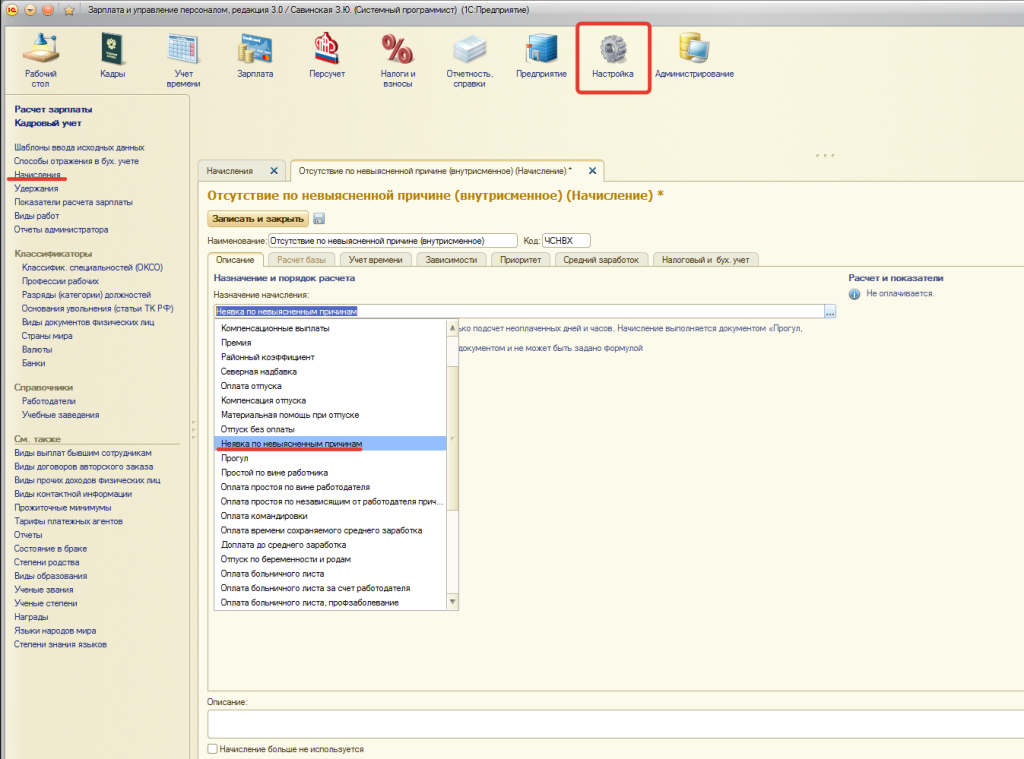Click the Записать и закрыть button
Screen dimensions: 1024x759
click(x=258, y=219)
